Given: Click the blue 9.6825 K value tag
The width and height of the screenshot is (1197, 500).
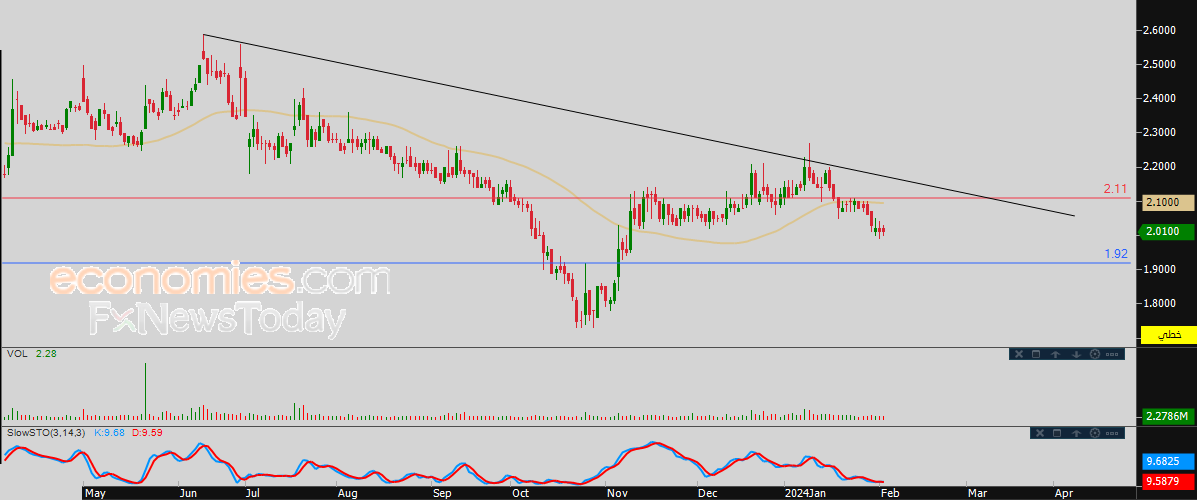Looking at the screenshot, I should click(x=1166, y=462).
